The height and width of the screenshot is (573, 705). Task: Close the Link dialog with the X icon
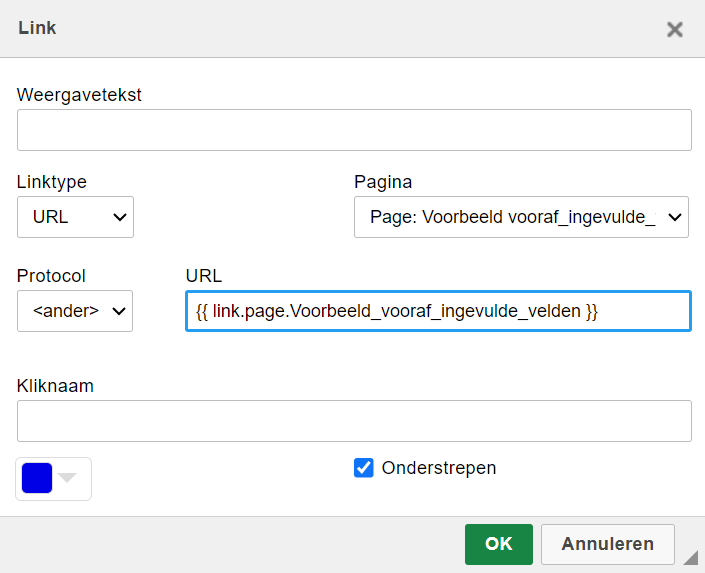675,29
